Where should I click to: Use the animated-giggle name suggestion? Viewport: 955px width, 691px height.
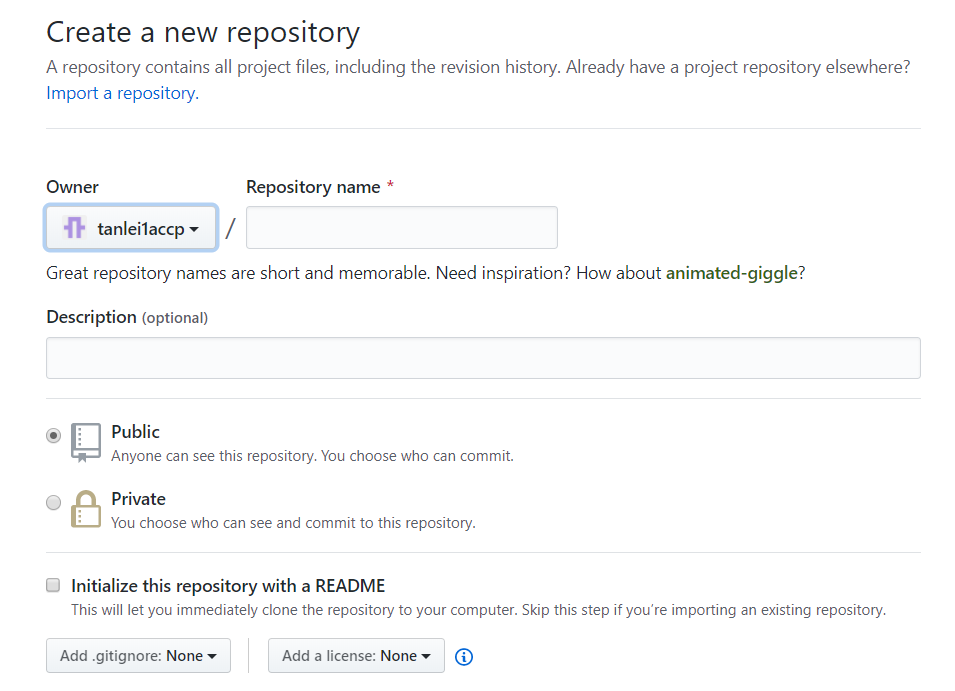(x=731, y=273)
